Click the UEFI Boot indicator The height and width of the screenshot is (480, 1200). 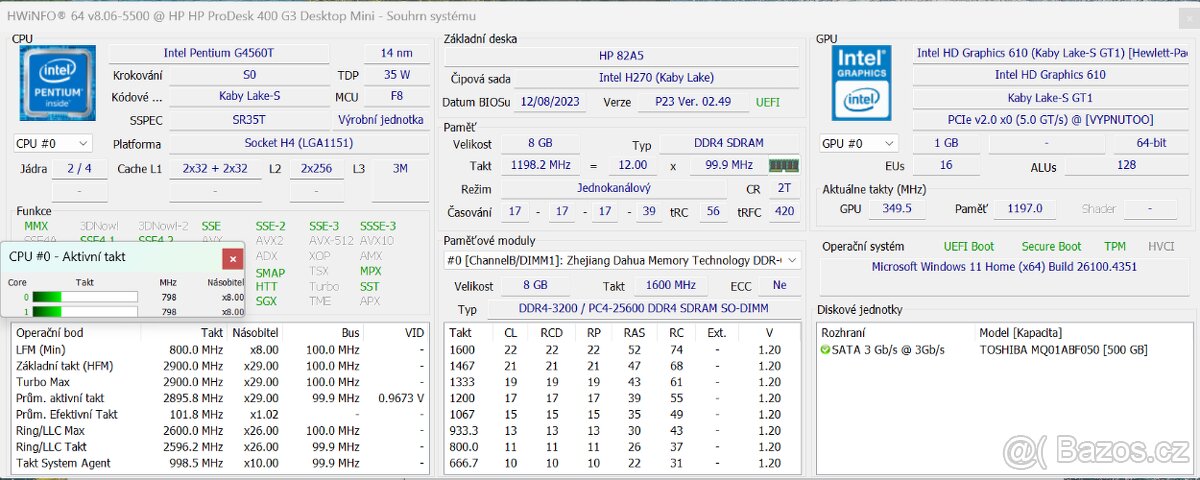pos(968,246)
